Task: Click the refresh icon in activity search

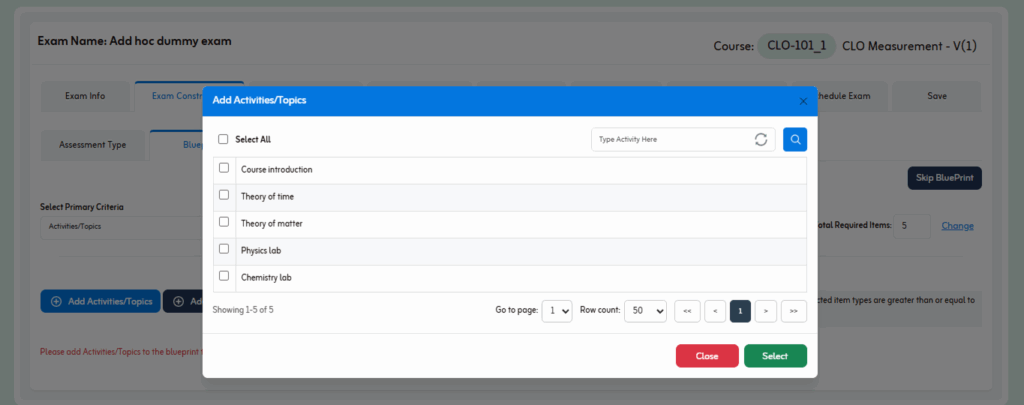Action: click(761, 139)
